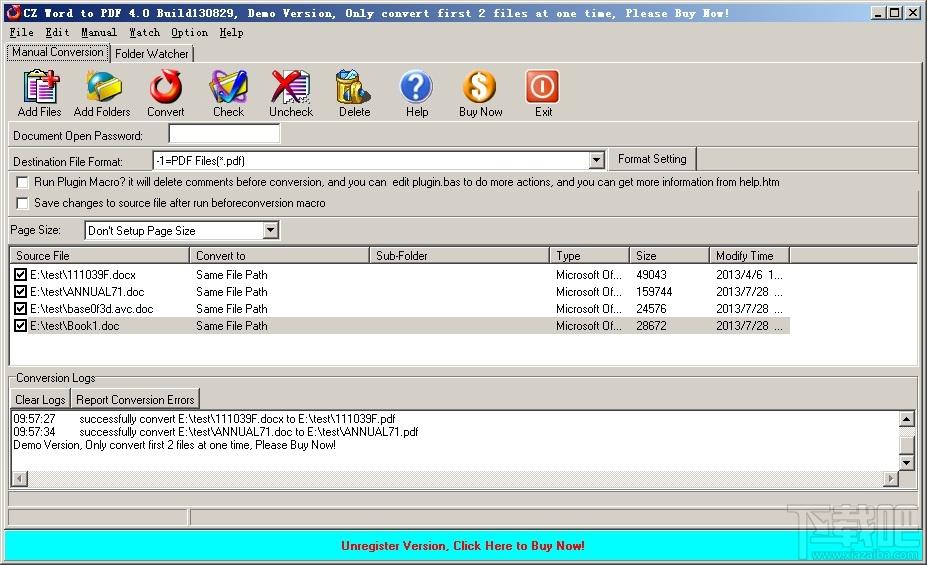The image size is (927, 565).
Task: Click log horizontal scrollbar right arrow
Action: point(890,478)
